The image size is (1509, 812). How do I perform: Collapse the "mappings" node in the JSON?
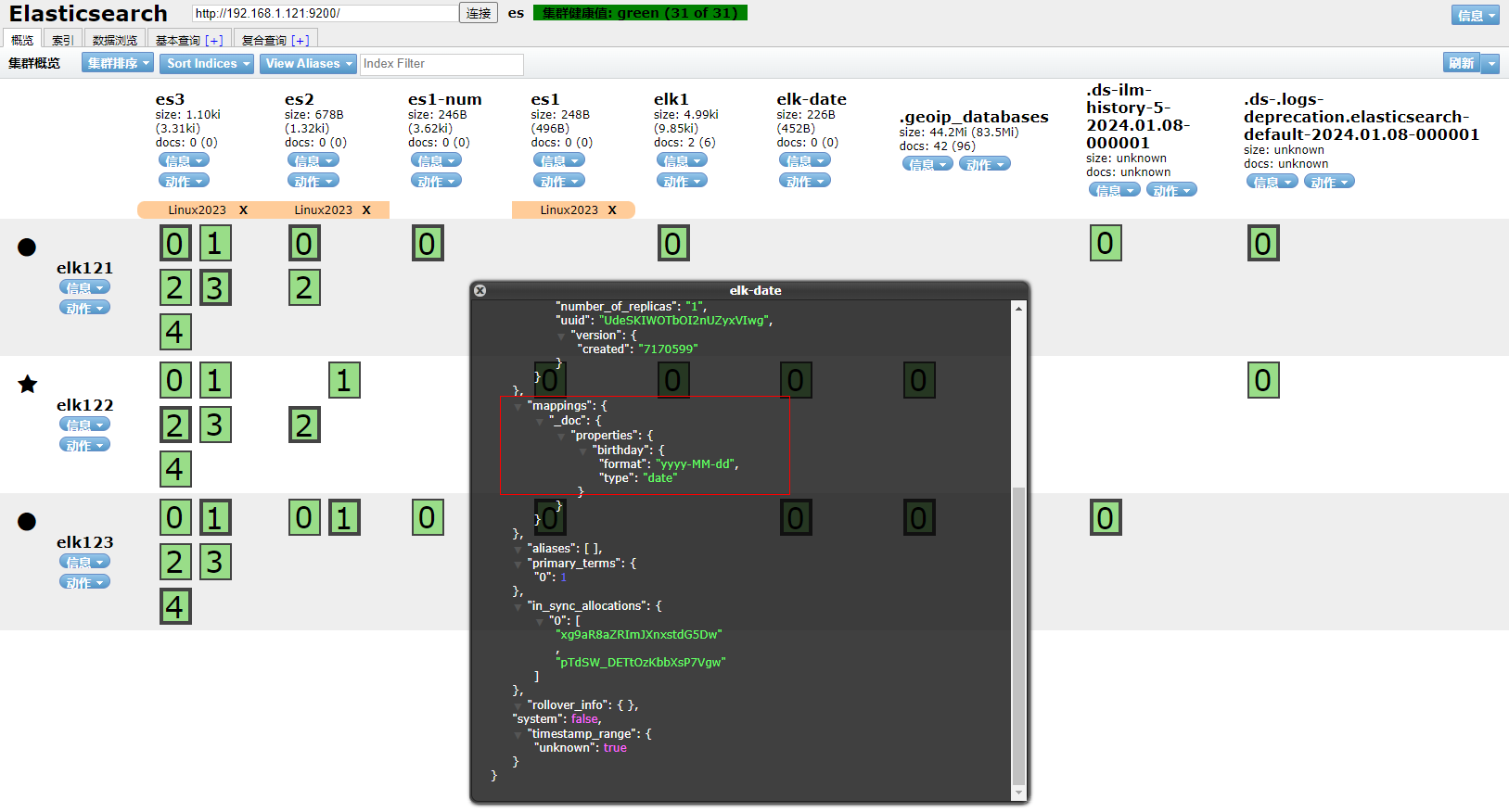518,407
